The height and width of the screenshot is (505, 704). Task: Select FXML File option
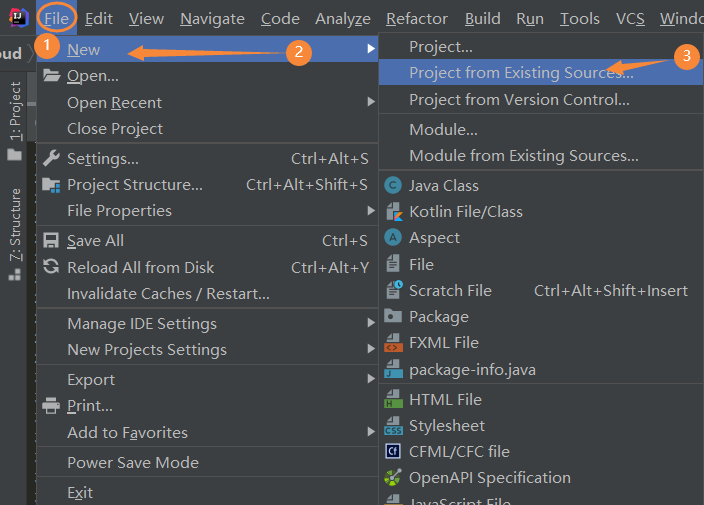(443, 342)
